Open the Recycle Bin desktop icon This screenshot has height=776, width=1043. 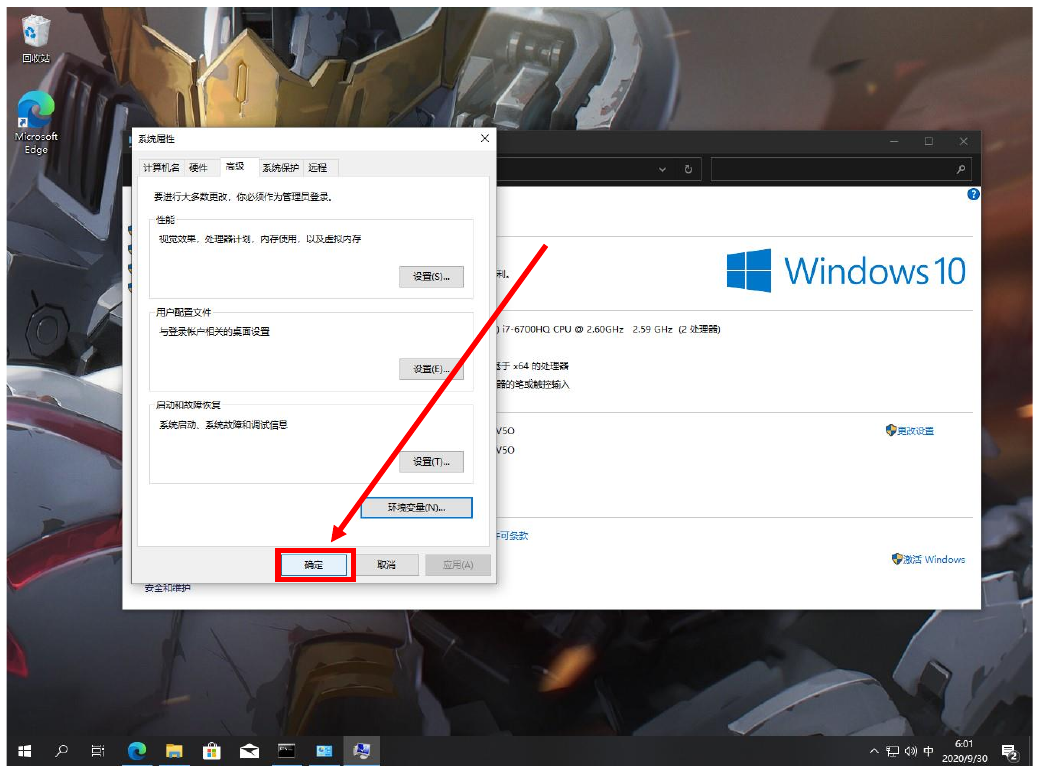[36, 36]
